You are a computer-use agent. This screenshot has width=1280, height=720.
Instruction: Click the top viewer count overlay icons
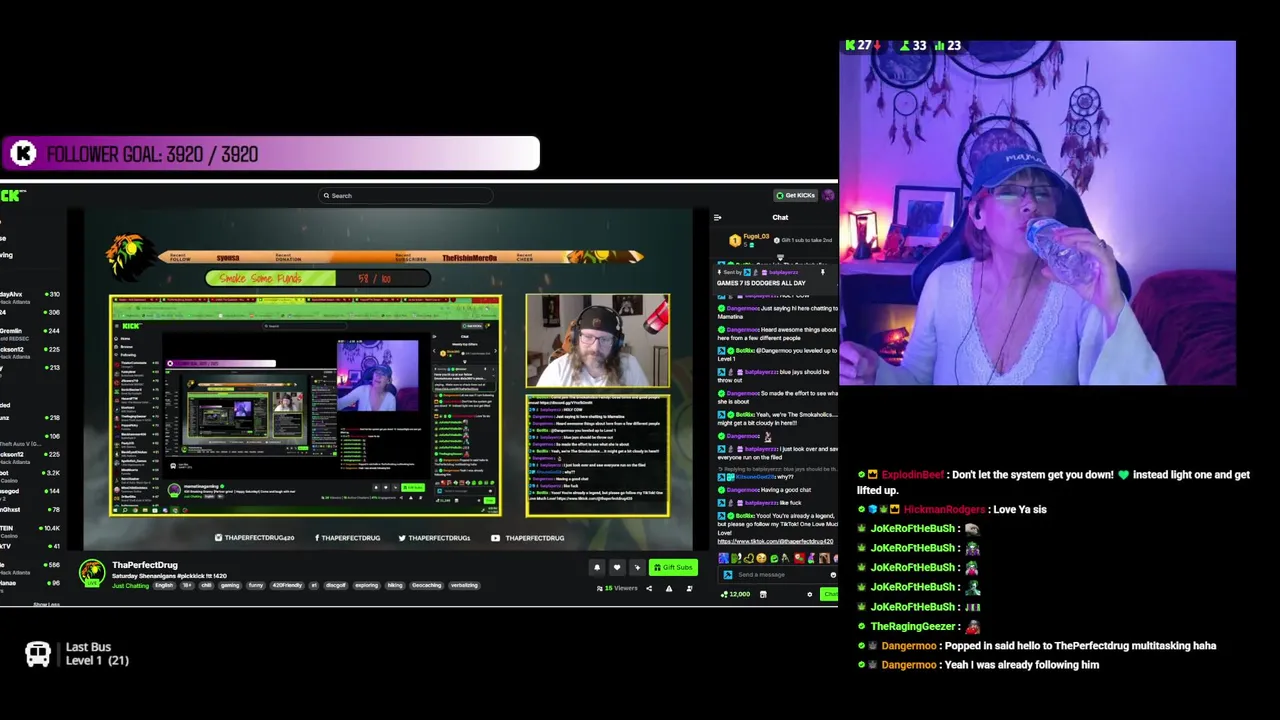click(903, 46)
